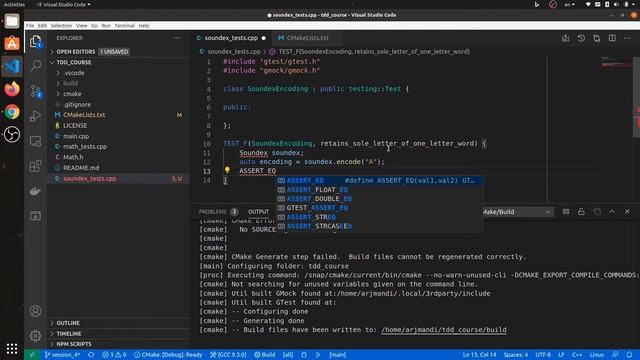Image resolution: width=640 pixels, height=360 pixels.
Task: Open the CMake view in activity bar
Action: point(36,216)
